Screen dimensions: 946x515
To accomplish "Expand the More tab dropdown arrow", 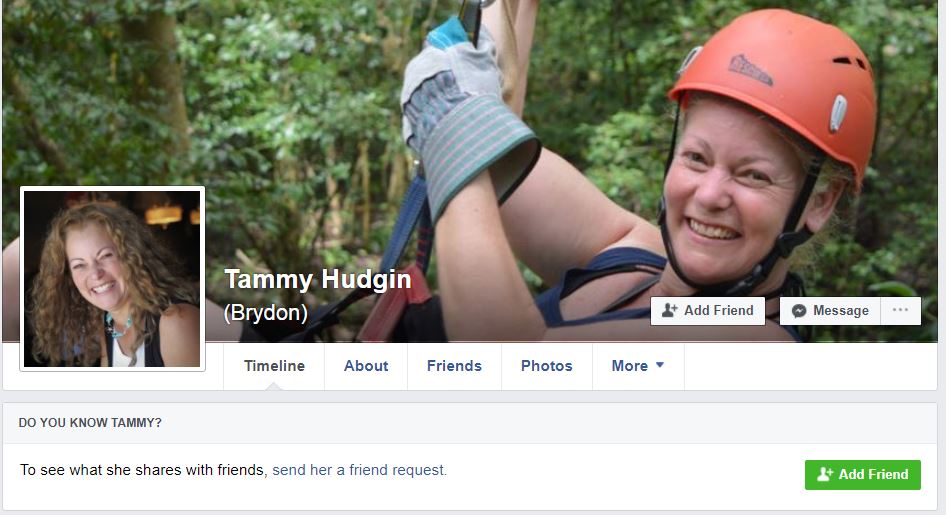I will [659, 365].
